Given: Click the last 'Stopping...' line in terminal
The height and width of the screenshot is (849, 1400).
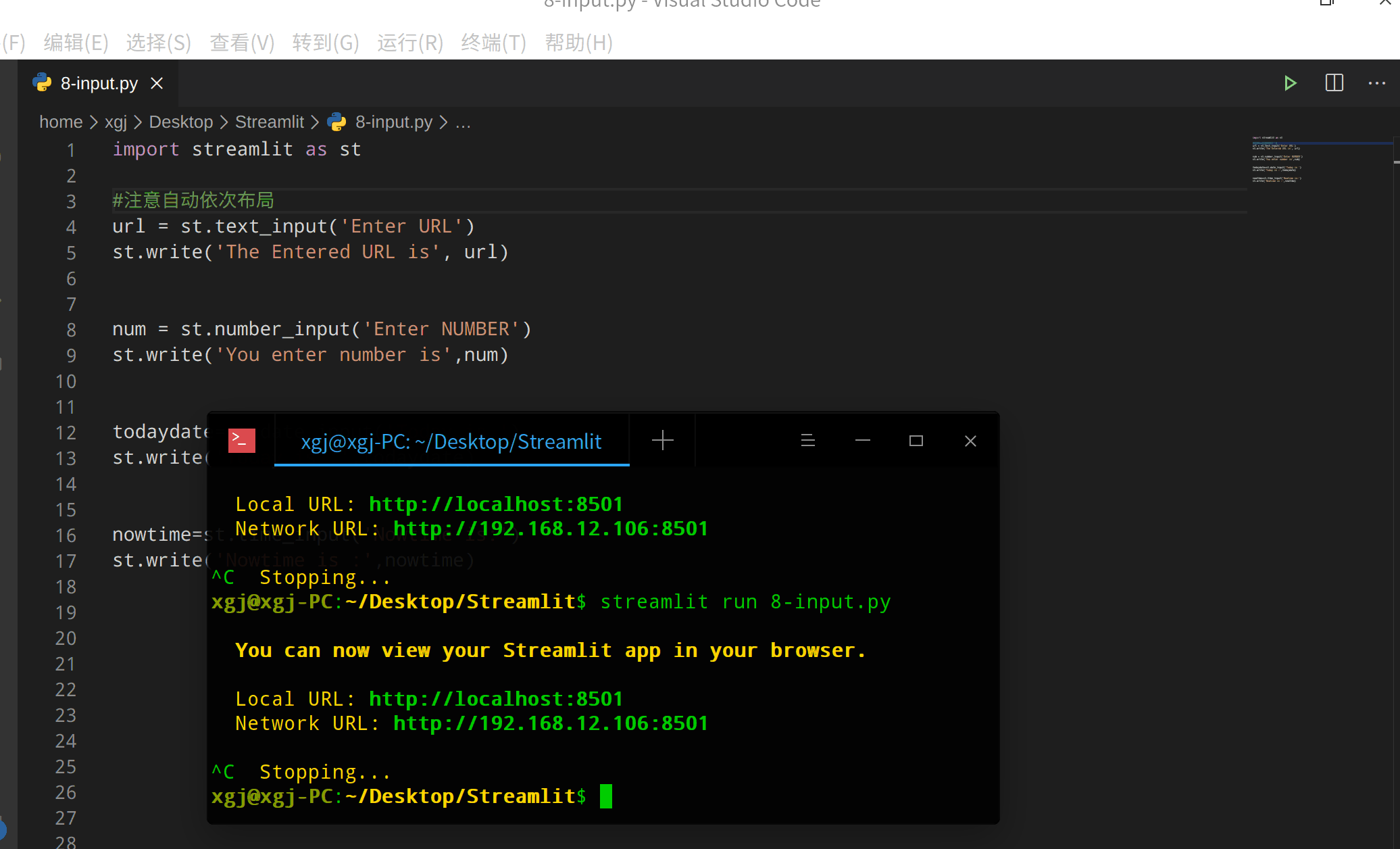Looking at the screenshot, I should click(x=325, y=772).
